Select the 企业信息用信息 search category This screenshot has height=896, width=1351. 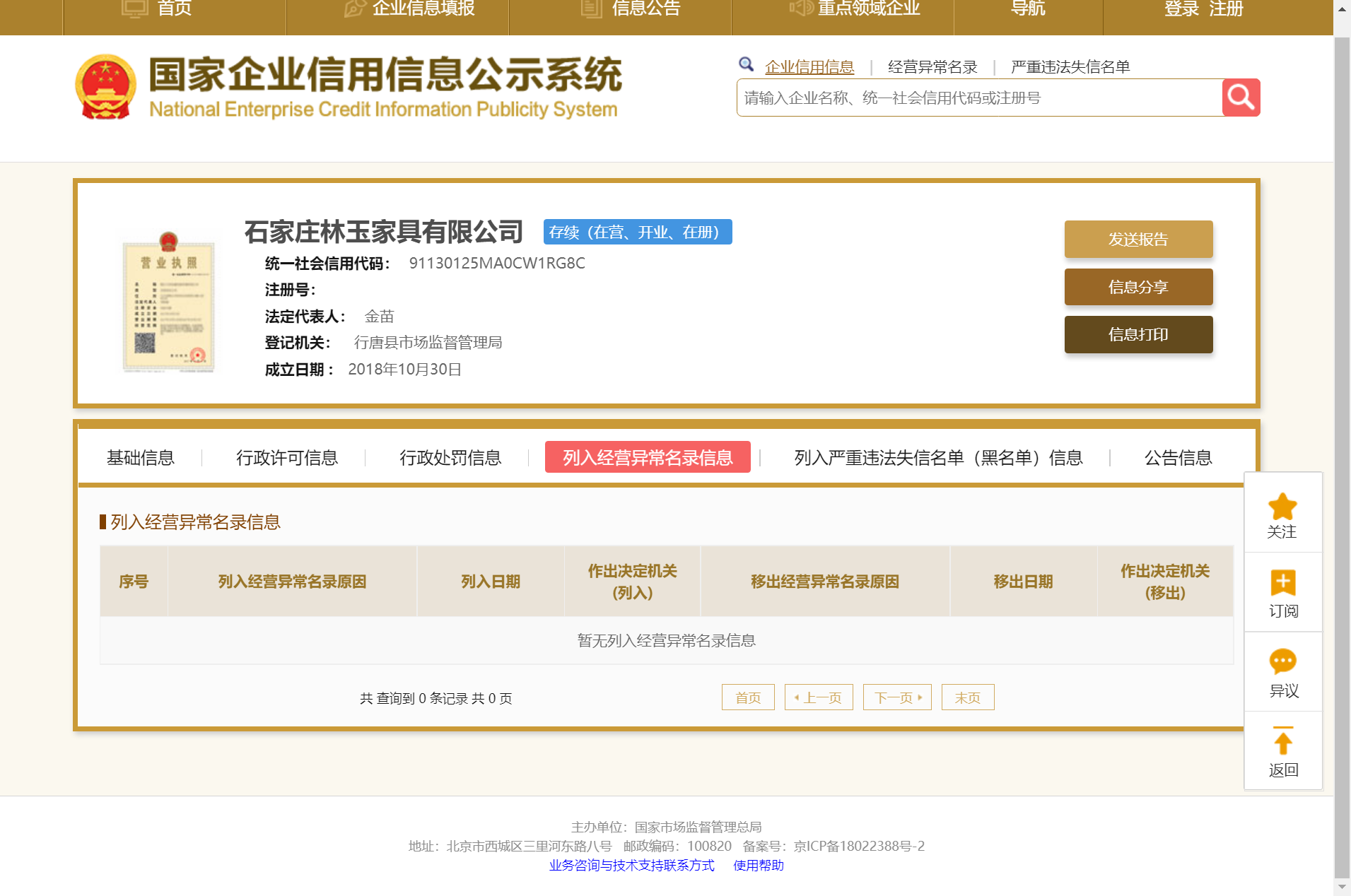point(809,67)
